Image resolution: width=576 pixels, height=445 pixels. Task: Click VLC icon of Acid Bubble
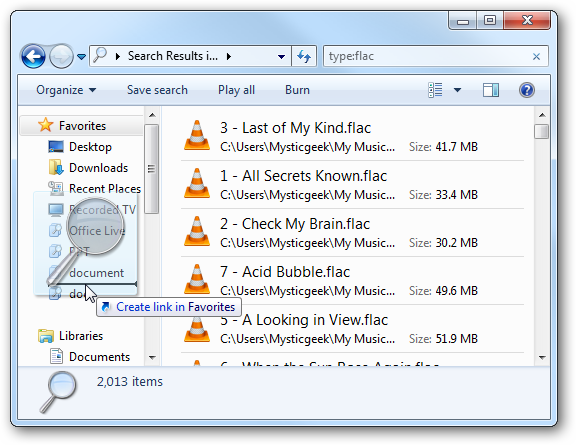(197, 279)
